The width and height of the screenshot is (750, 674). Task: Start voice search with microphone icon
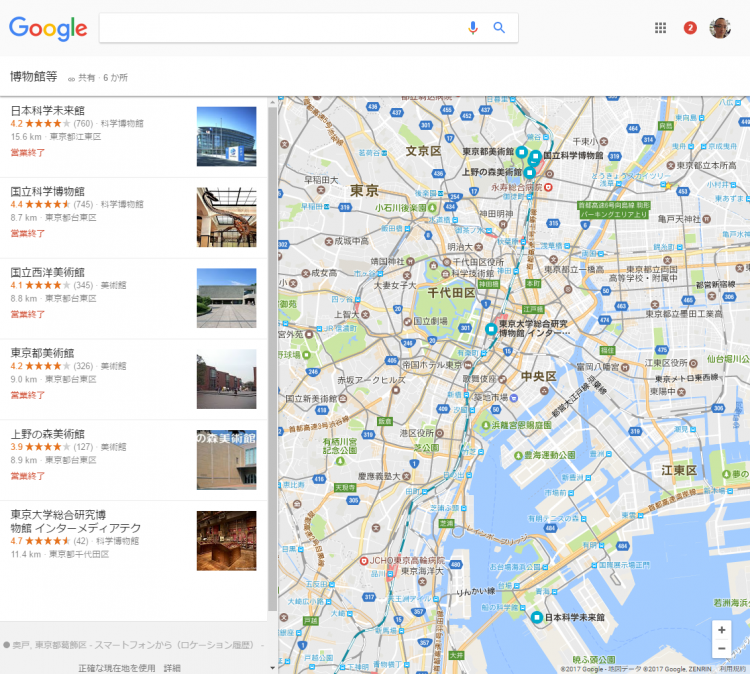[x=473, y=28]
